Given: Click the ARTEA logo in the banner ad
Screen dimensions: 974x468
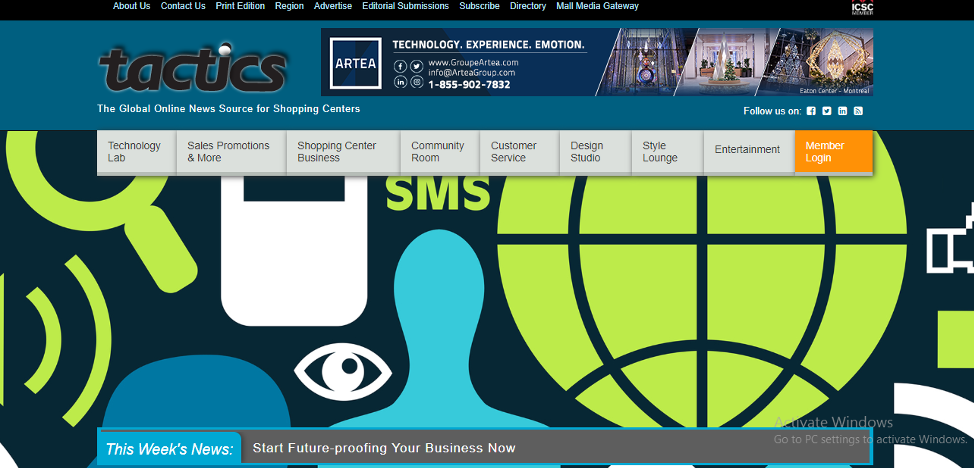Looking at the screenshot, I should (356, 62).
